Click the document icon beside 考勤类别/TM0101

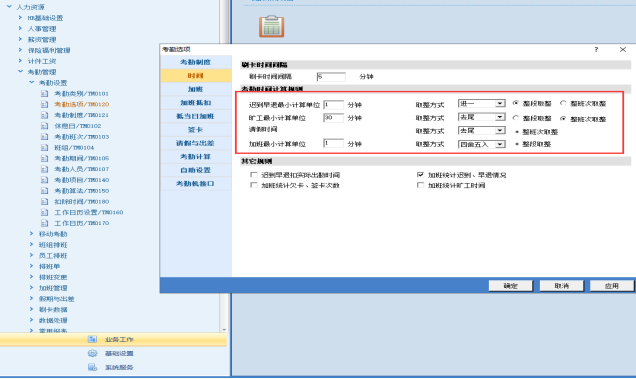(45, 94)
